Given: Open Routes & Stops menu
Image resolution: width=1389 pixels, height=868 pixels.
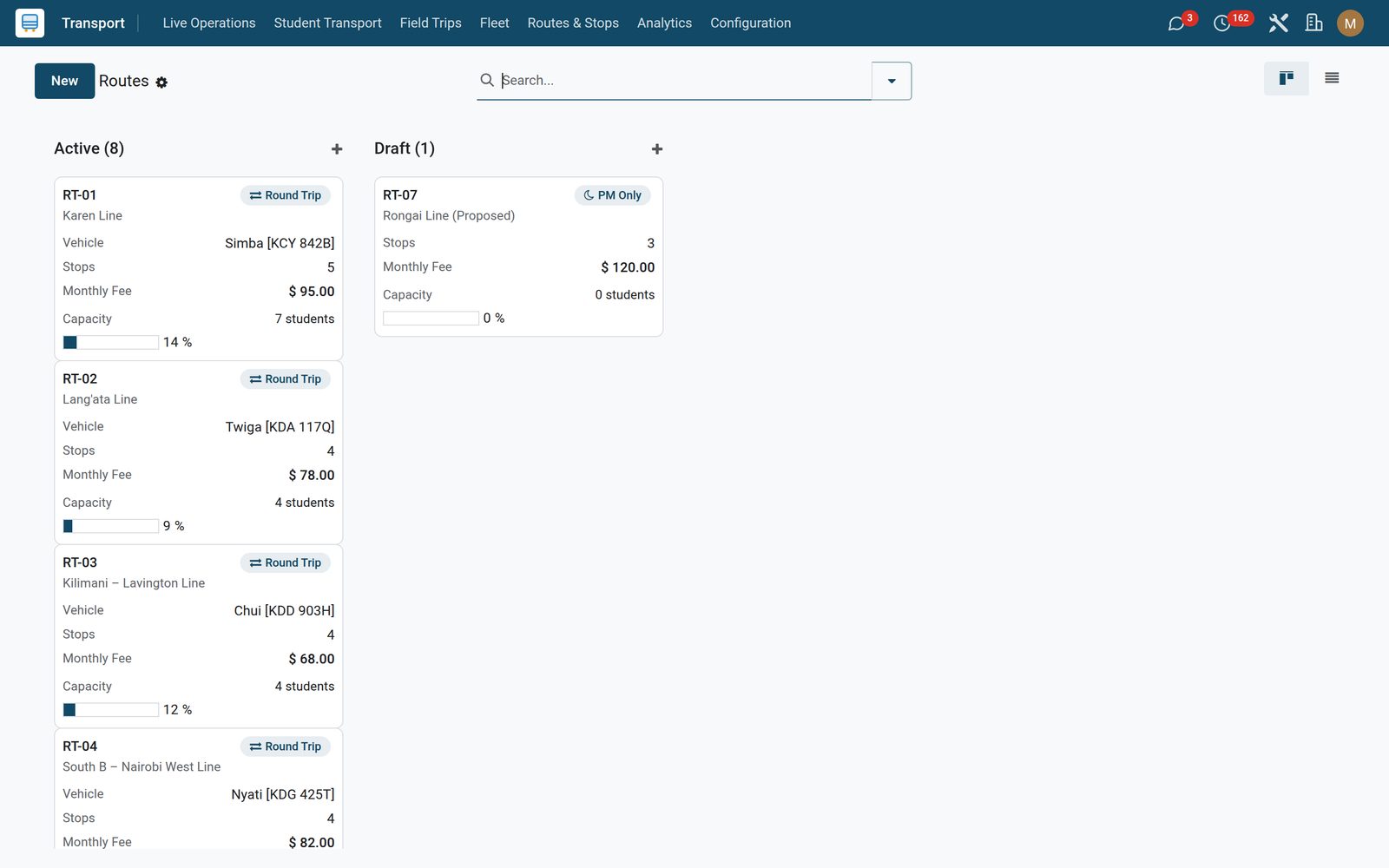Looking at the screenshot, I should [x=573, y=23].
